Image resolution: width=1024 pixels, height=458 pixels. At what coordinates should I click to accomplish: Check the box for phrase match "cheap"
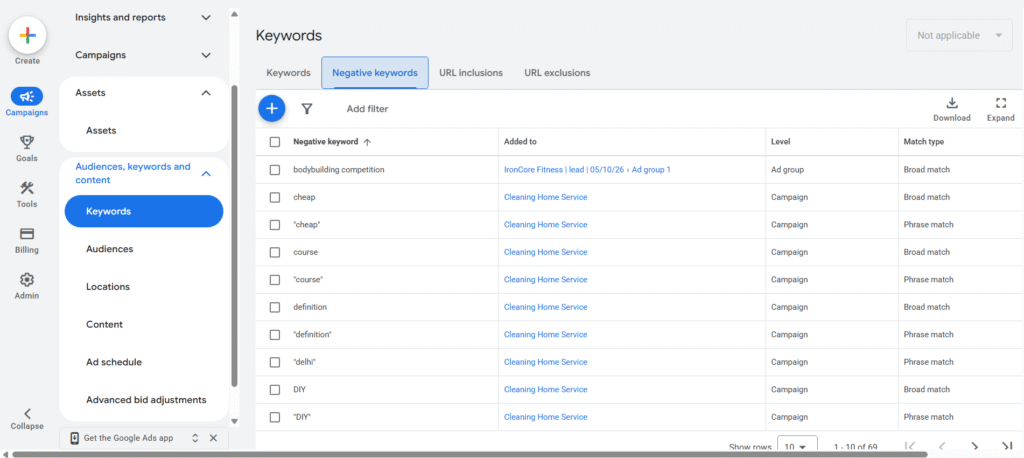(x=275, y=225)
